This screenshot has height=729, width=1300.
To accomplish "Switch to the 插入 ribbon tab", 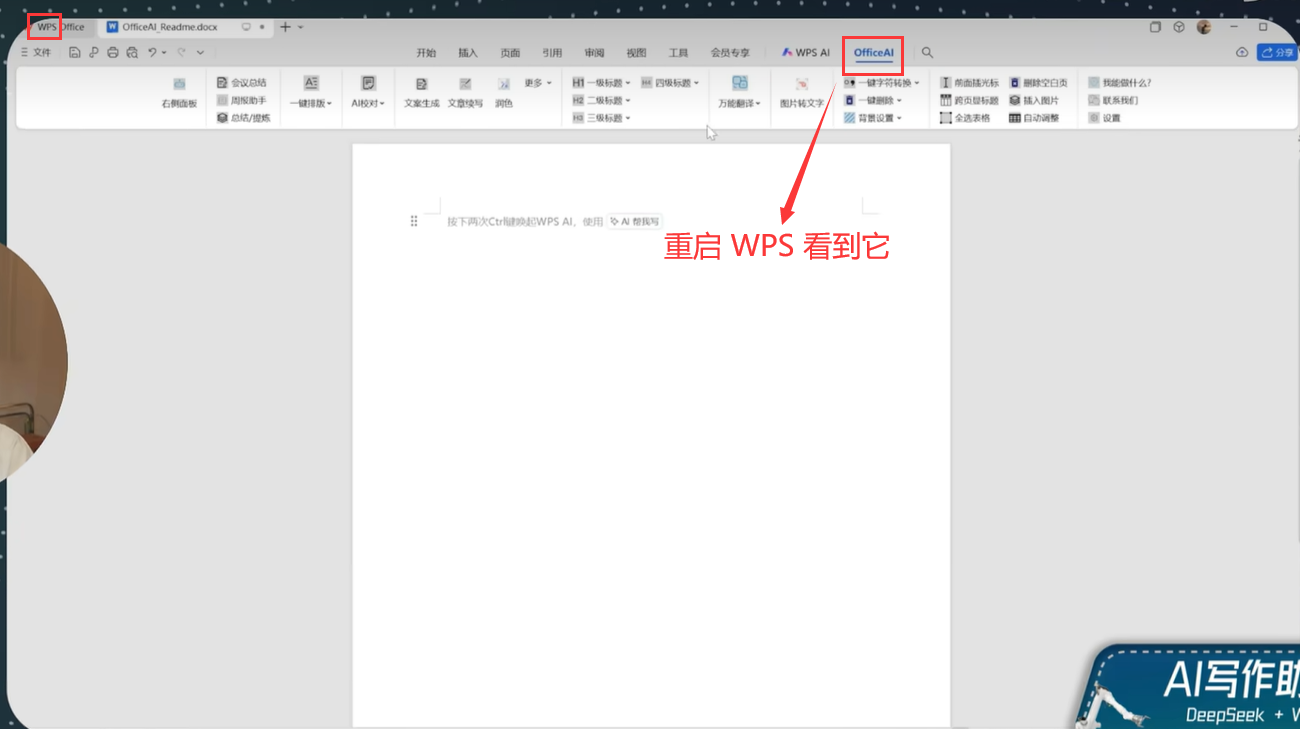I will pos(468,52).
